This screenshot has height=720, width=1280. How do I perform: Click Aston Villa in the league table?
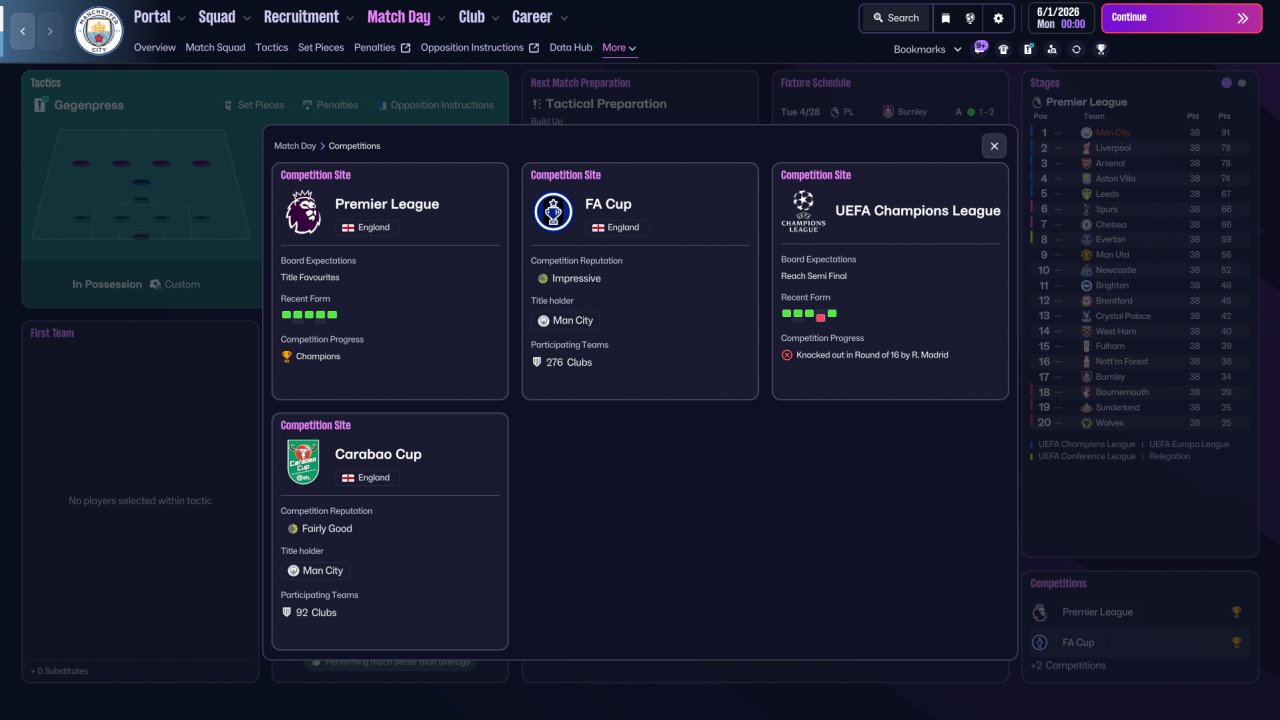(x=1115, y=179)
